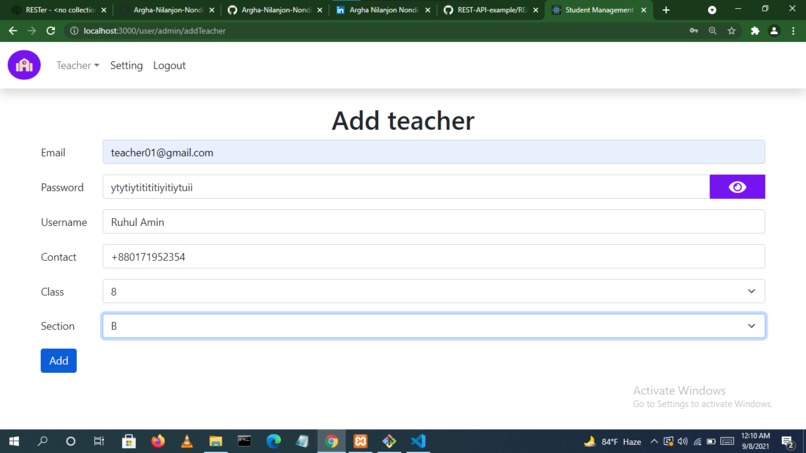Close the Student Management tab

pos(644,10)
